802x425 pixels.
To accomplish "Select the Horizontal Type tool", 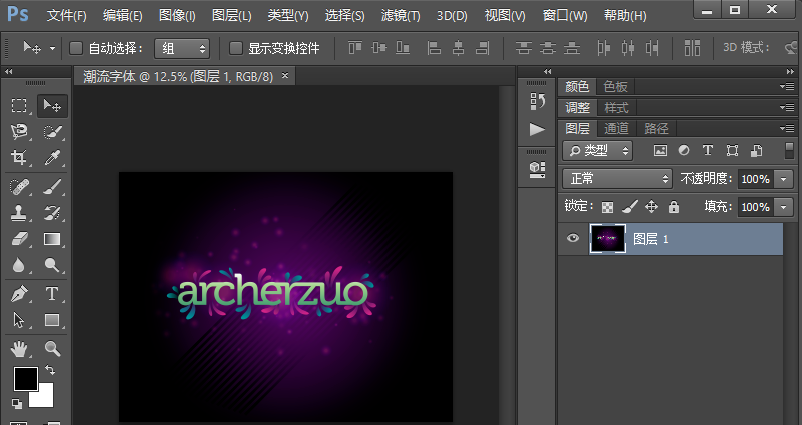I will pyautogui.click(x=52, y=294).
